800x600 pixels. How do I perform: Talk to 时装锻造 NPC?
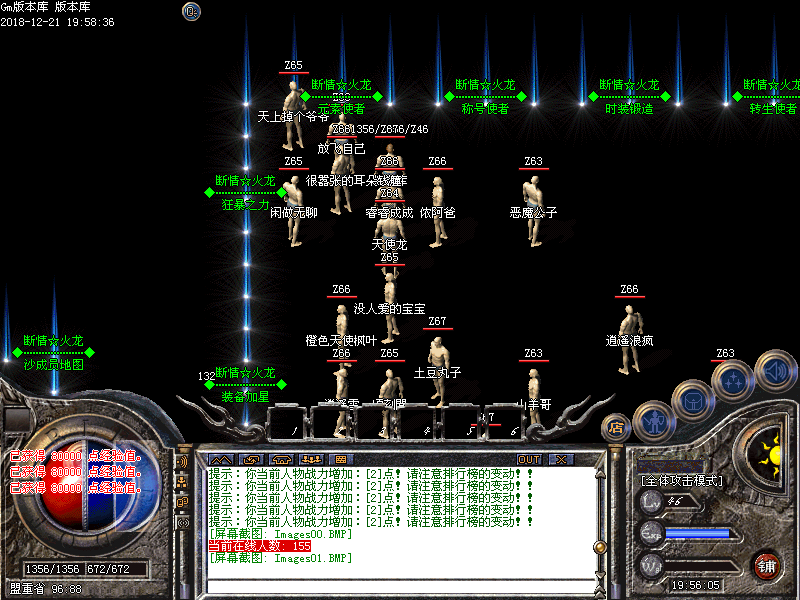coord(629,108)
